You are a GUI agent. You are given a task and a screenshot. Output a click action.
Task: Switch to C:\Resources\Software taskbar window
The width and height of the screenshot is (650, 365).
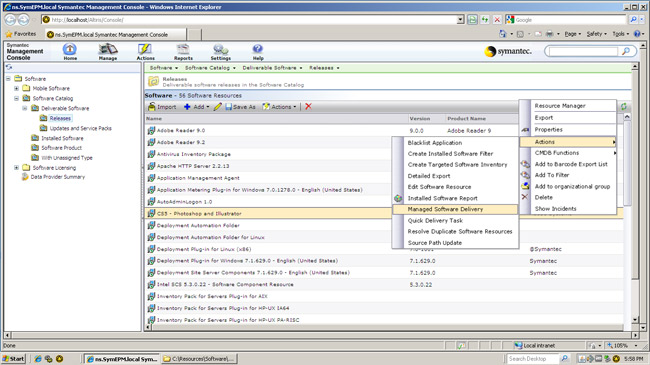[199, 359]
